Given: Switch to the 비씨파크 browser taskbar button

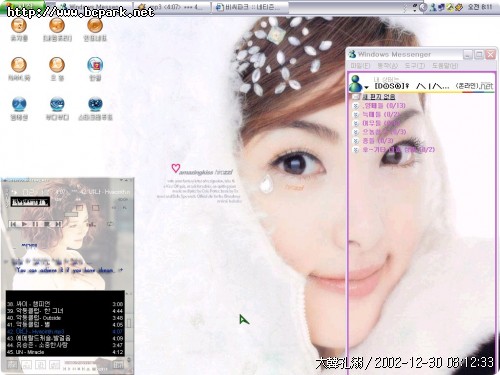Looking at the screenshot, I should click(250, 7).
